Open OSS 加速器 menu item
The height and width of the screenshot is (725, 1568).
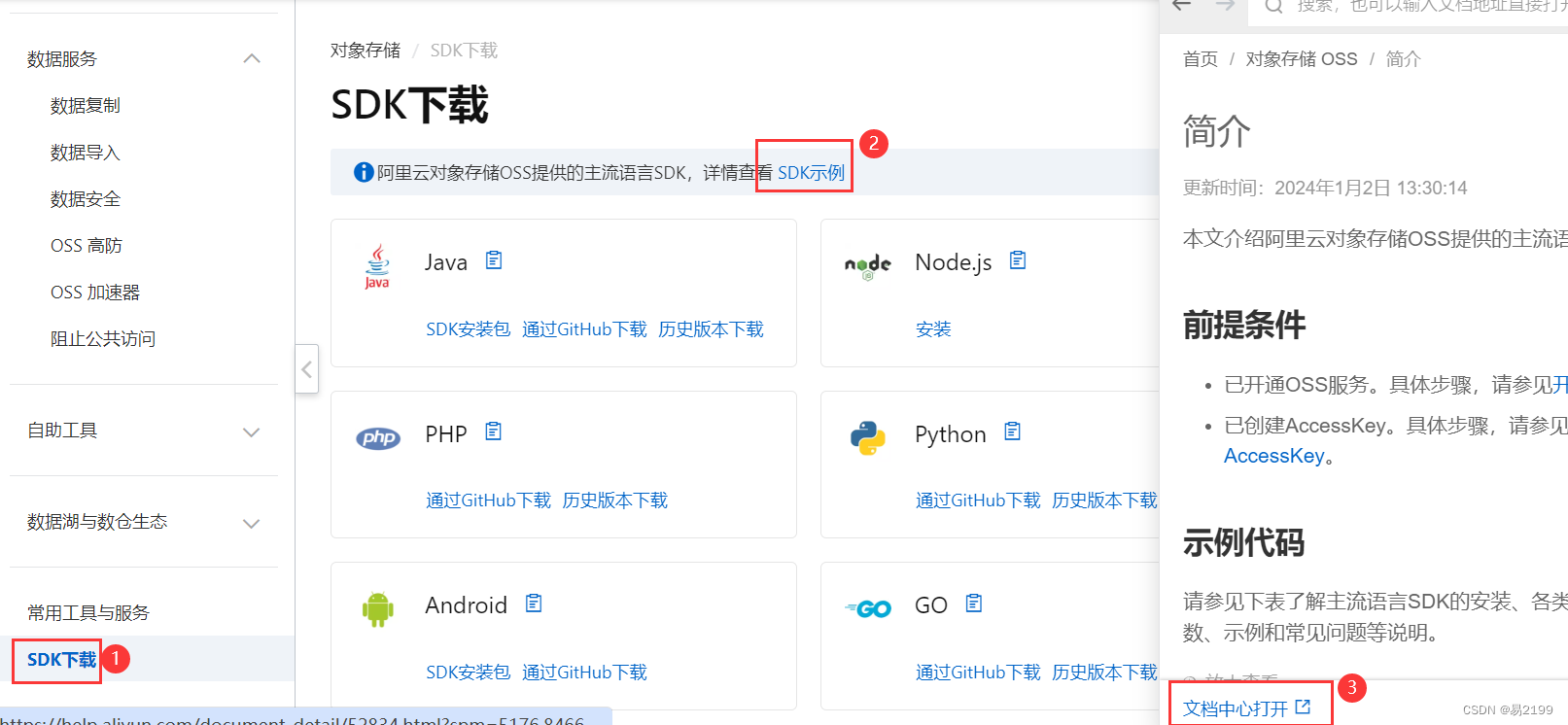(95, 293)
